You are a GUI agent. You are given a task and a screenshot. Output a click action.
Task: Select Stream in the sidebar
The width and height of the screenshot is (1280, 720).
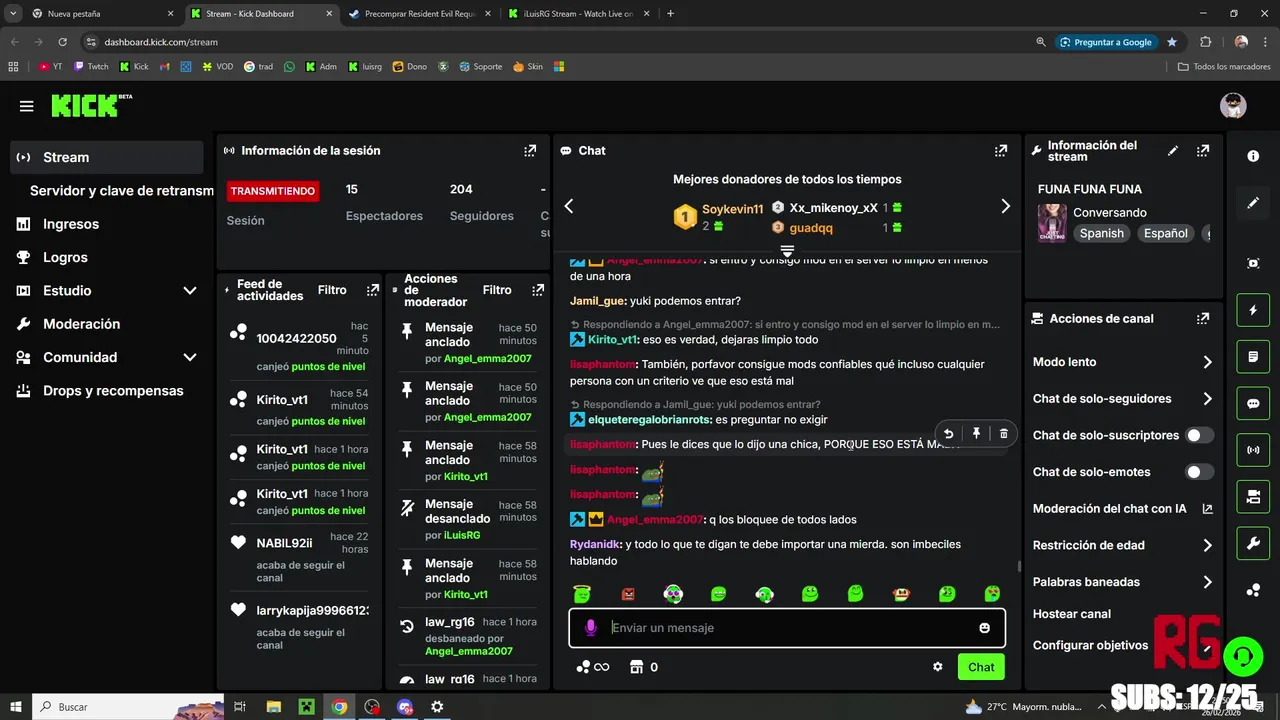click(x=106, y=157)
